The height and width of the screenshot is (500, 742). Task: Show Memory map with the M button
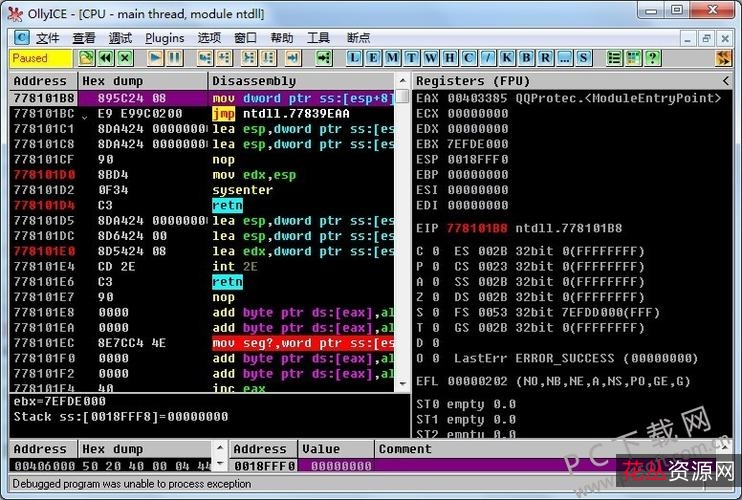(x=391, y=58)
